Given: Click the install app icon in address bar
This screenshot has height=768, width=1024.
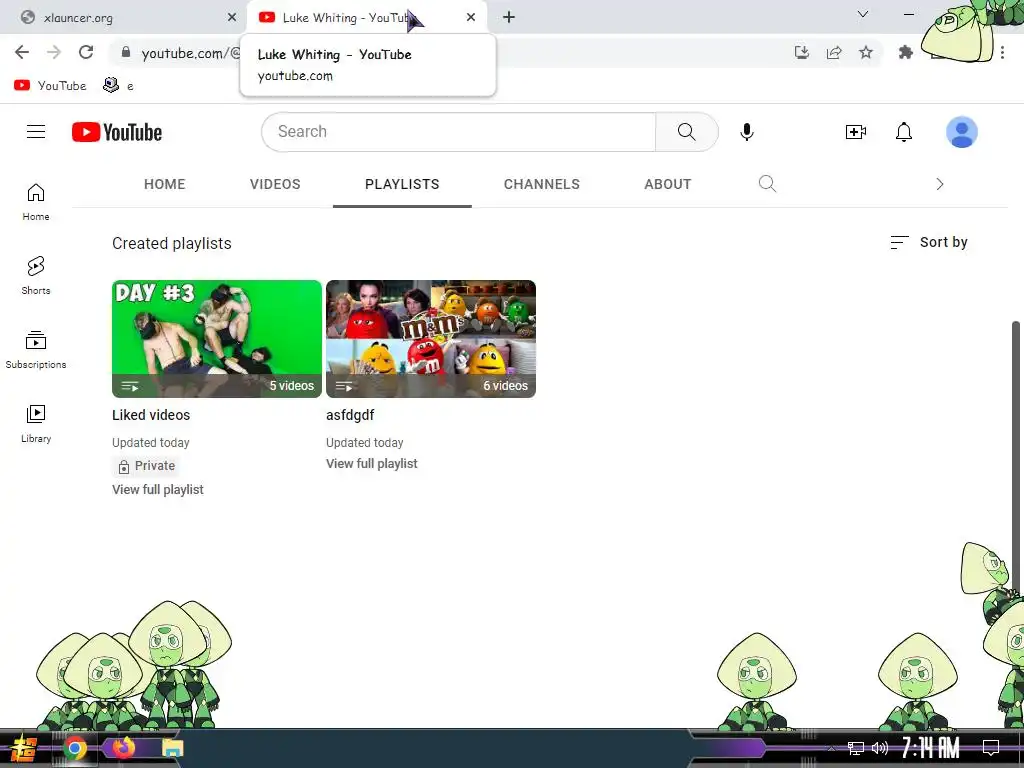Looking at the screenshot, I should (802, 52).
